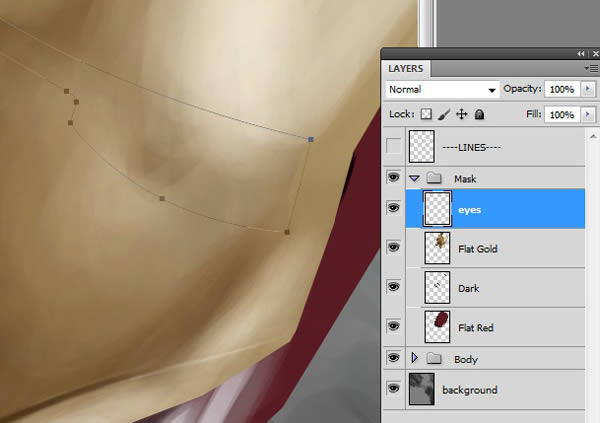Open the Opacity slider arrow
Image resolution: width=600 pixels, height=423 pixels.
pyautogui.click(x=588, y=89)
